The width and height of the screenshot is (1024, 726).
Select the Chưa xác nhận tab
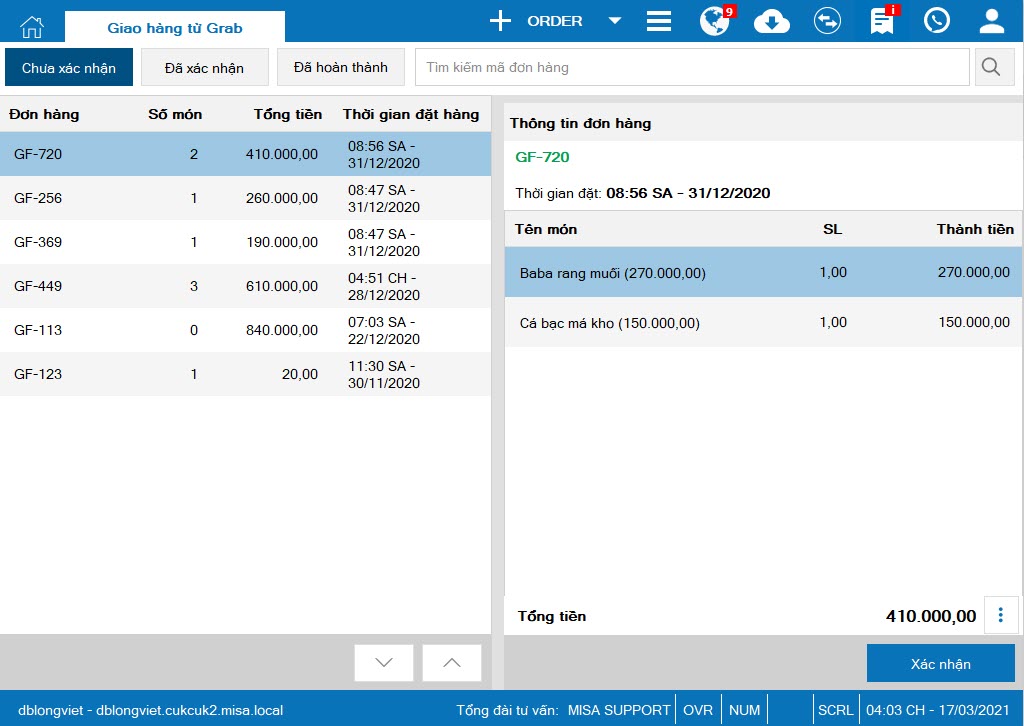[69, 67]
